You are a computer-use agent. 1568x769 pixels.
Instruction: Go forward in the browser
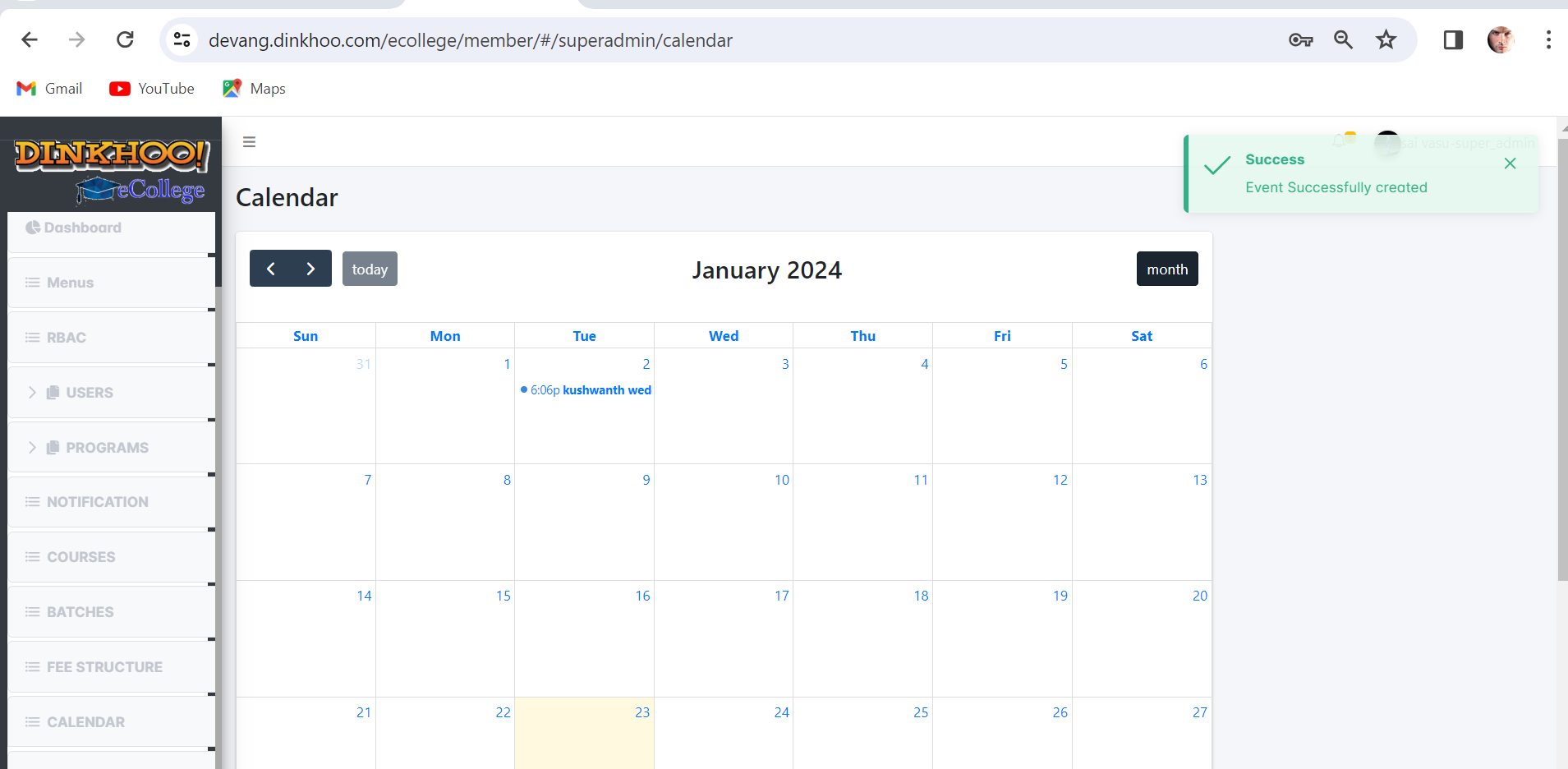pos(77,39)
